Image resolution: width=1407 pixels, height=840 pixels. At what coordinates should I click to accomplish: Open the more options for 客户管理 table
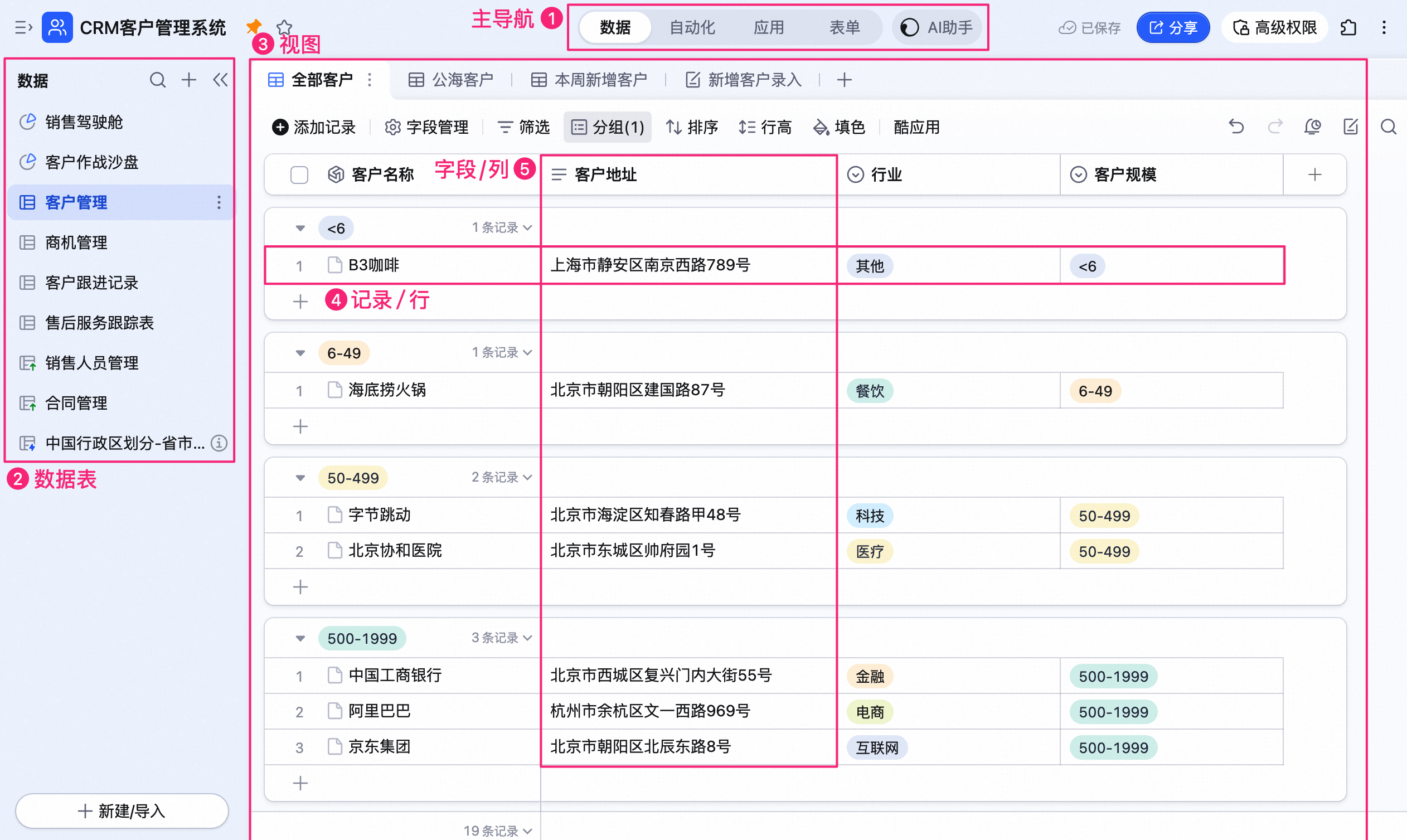219,202
